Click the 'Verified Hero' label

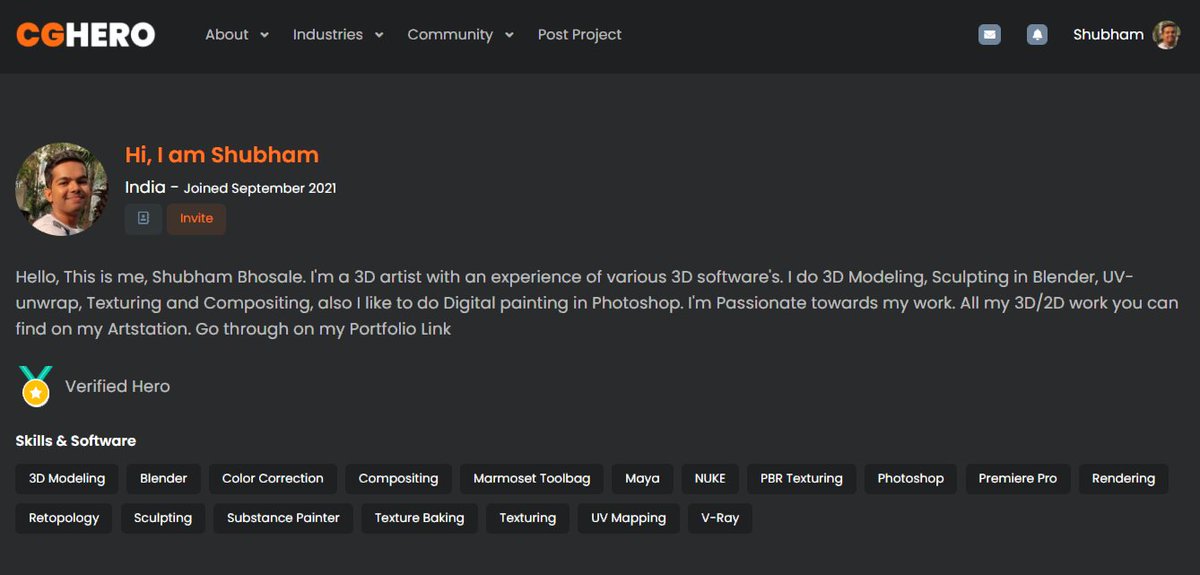pos(117,386)
